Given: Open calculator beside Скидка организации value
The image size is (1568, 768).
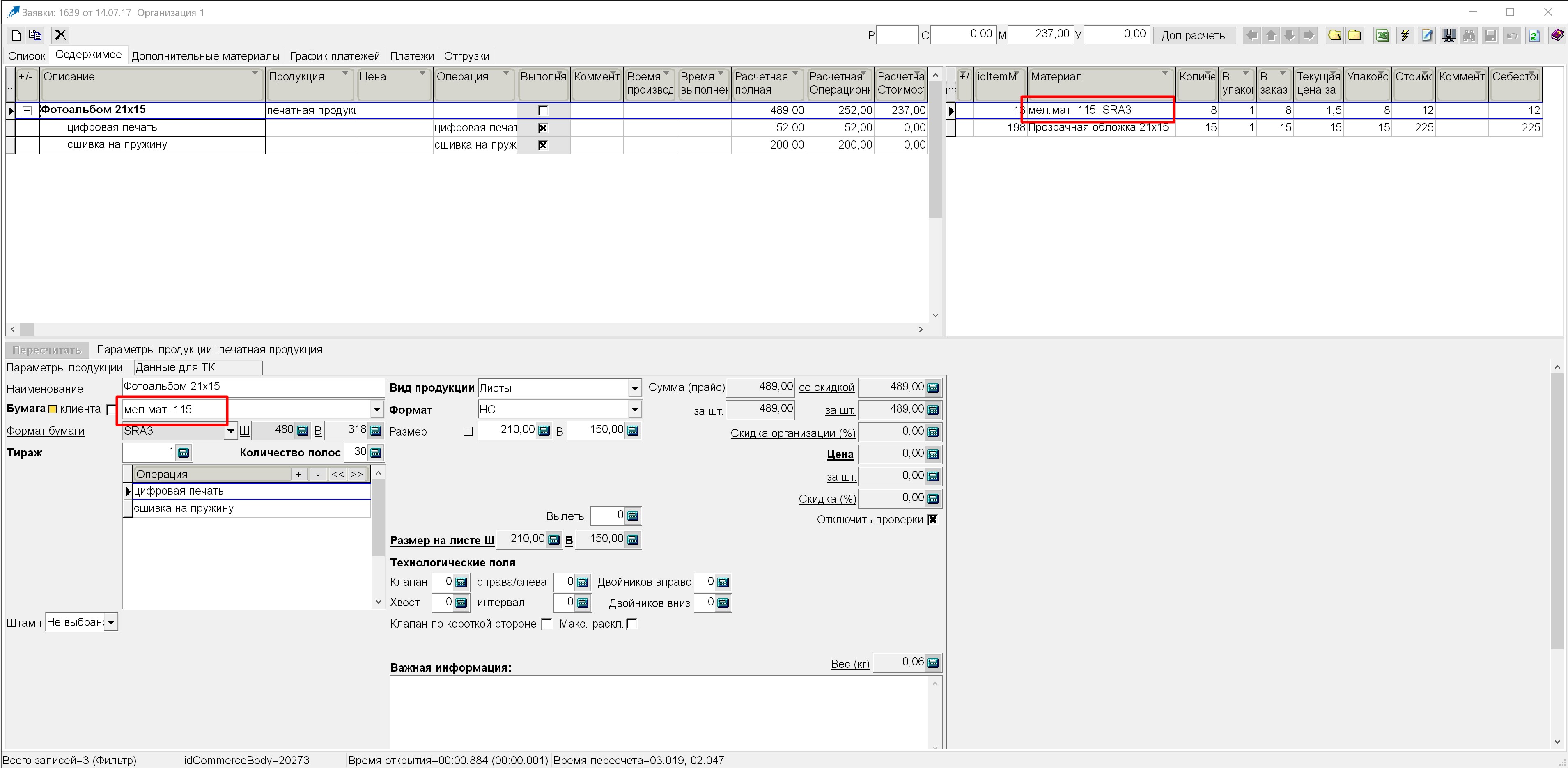Looking at the screenshot, I should [933, 432].
